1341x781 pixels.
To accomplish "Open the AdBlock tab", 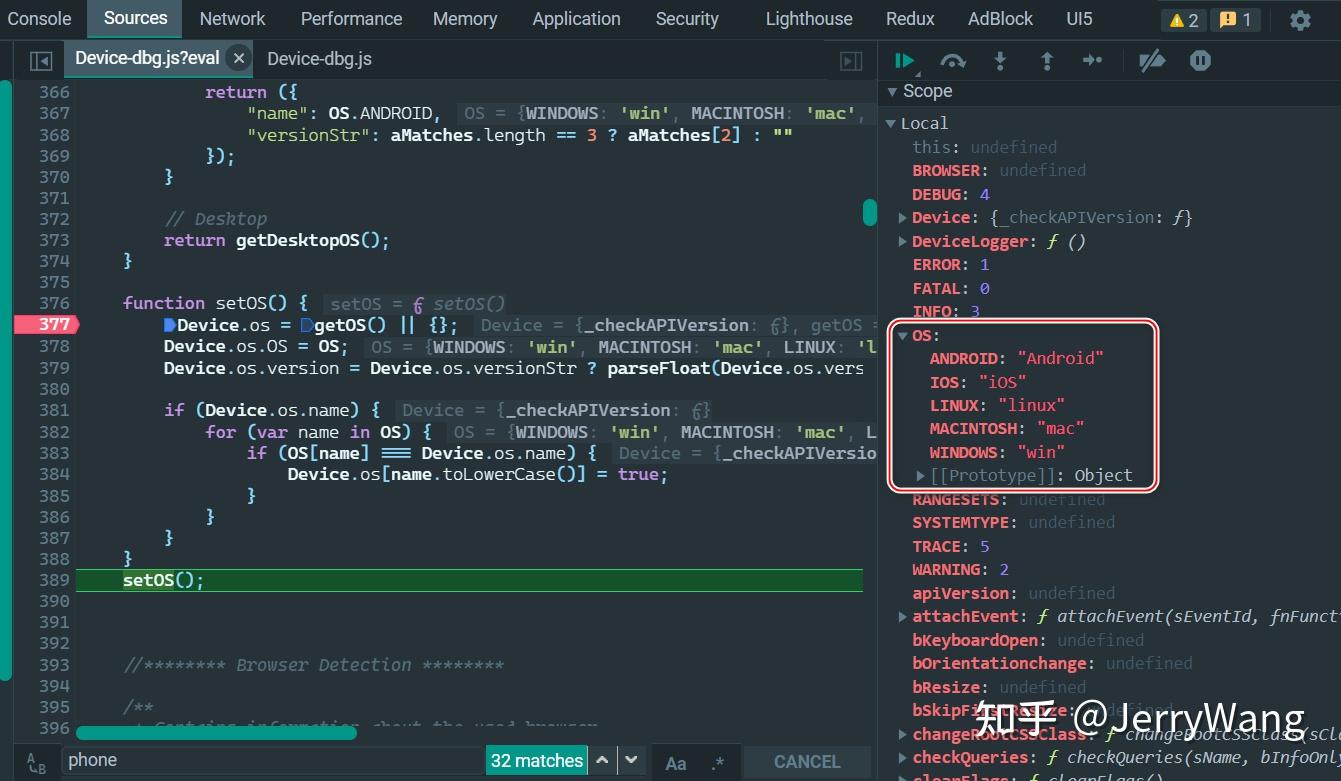I will click(1000, 19).
